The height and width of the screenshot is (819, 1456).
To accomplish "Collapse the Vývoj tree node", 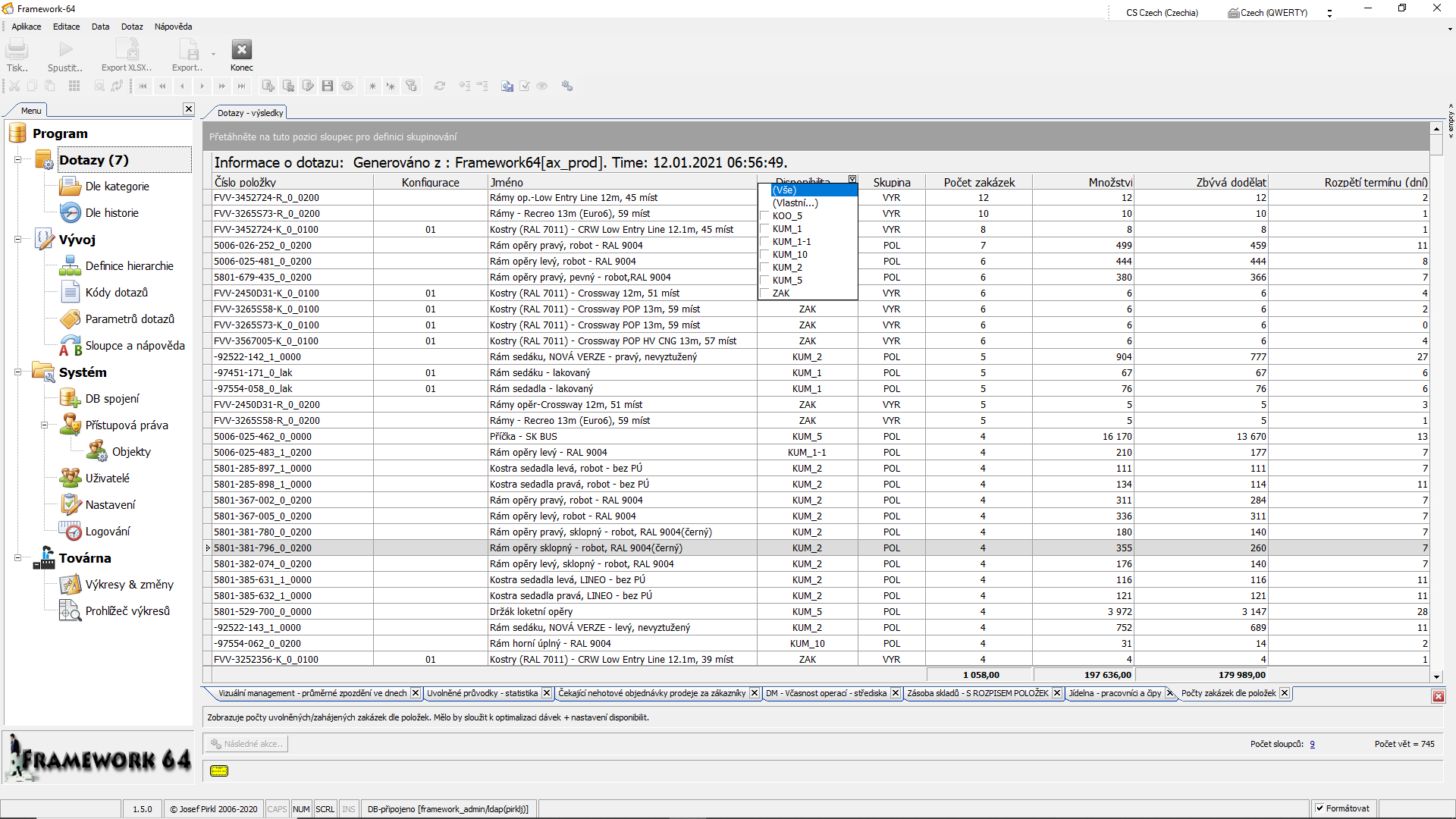I will pyautogui.click(x=17, y=240).
